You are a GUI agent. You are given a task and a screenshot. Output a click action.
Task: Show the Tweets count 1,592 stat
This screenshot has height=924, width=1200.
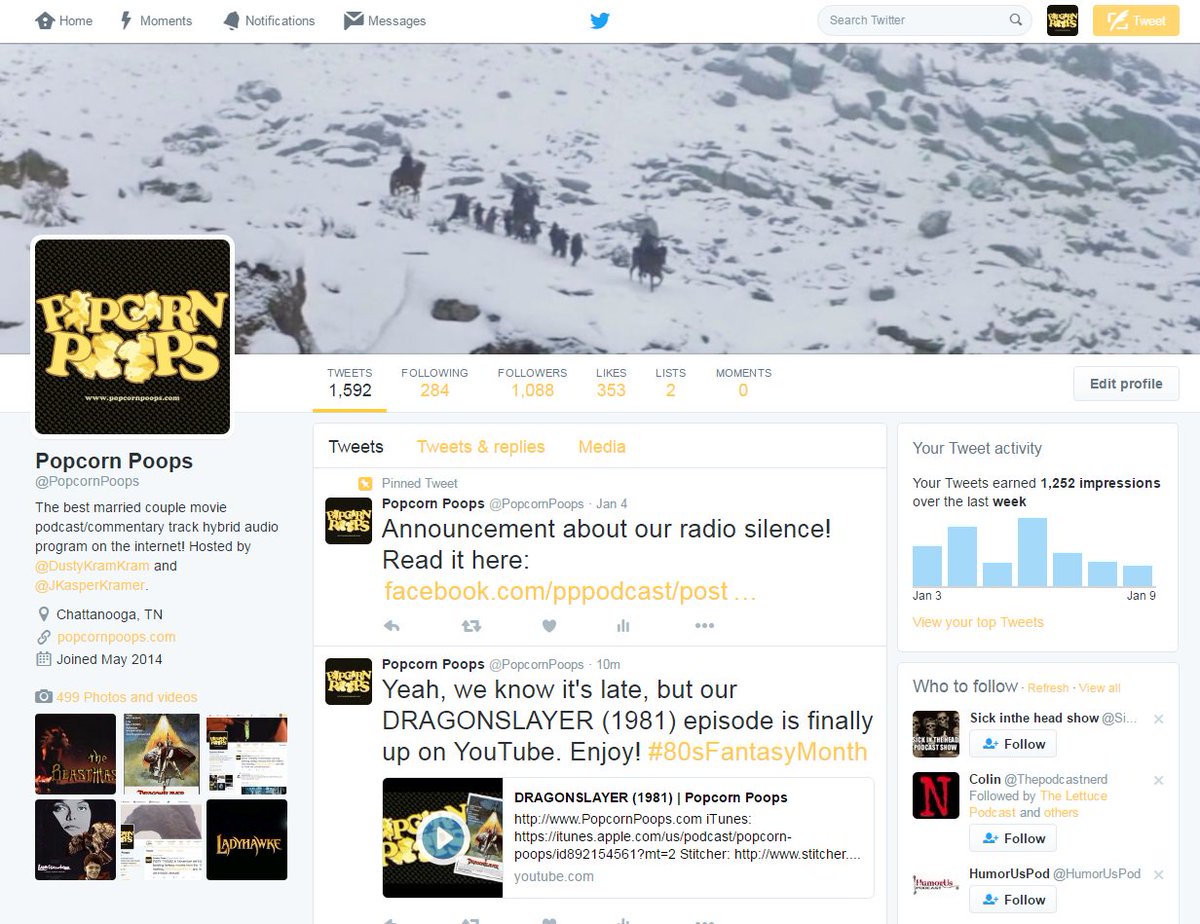point(349,382)
